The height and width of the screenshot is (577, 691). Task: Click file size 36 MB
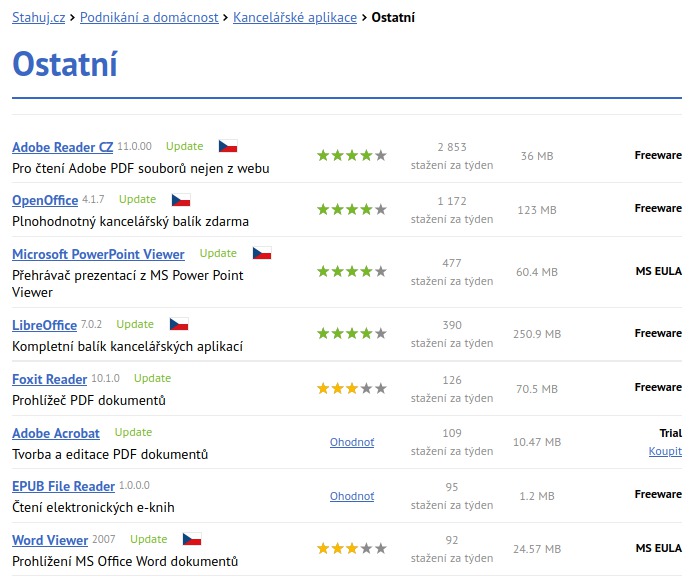tap(537, 156)
